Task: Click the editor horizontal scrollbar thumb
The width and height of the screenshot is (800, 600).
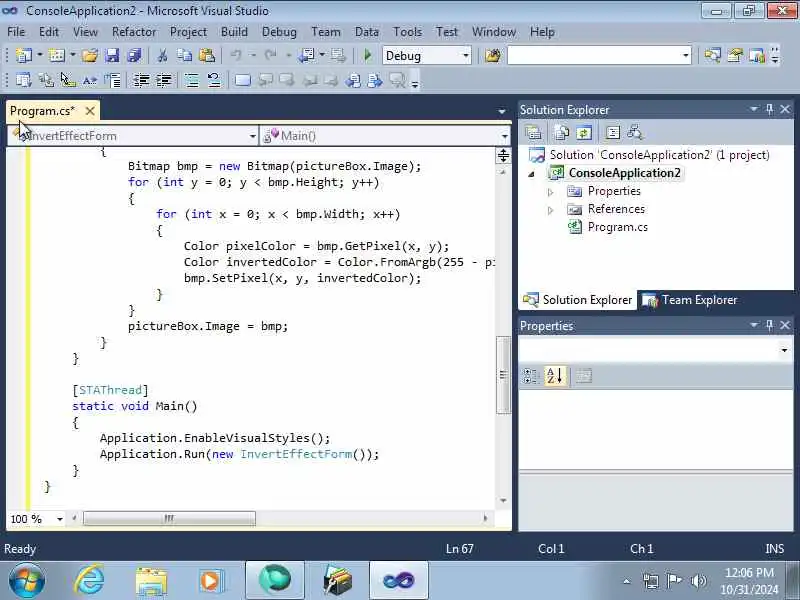Action: [x=169, y=519]
